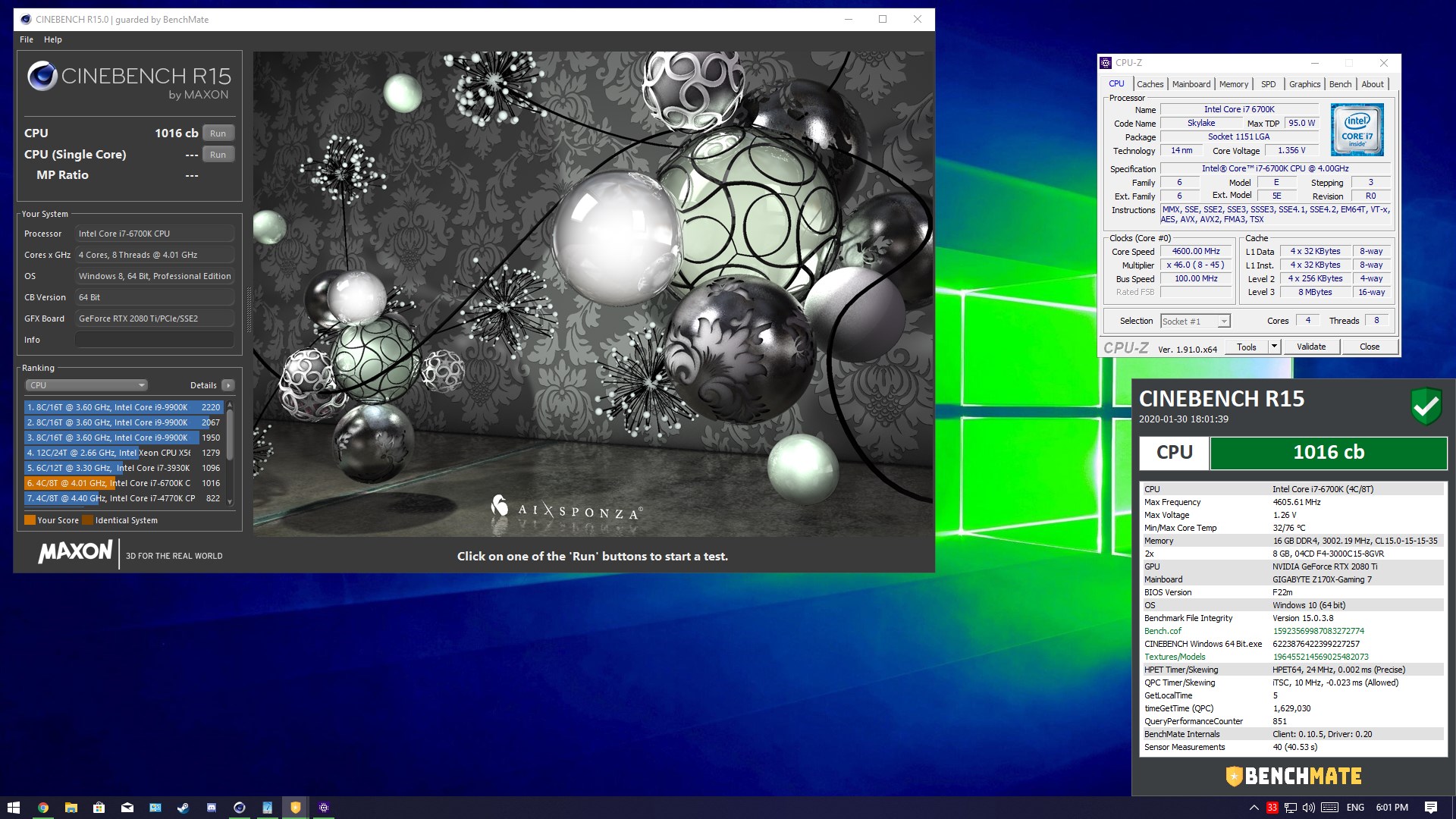Open the Steam taskbar icon
This screenshot has width=1456, height=819.
tap(184, 808)
